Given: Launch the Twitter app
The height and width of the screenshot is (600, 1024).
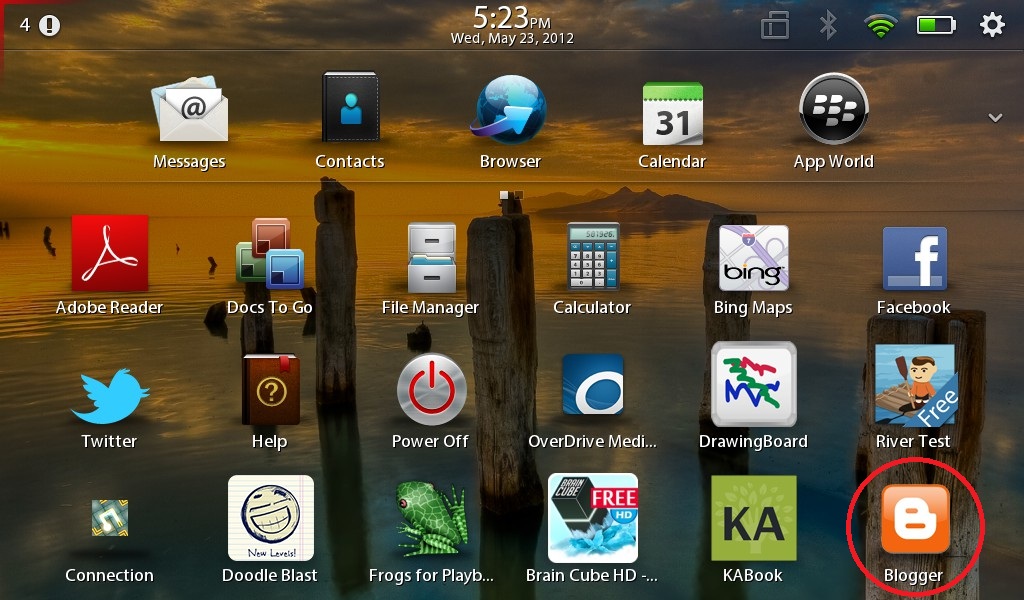Looking at the screenshot, I should pos(110,396).
